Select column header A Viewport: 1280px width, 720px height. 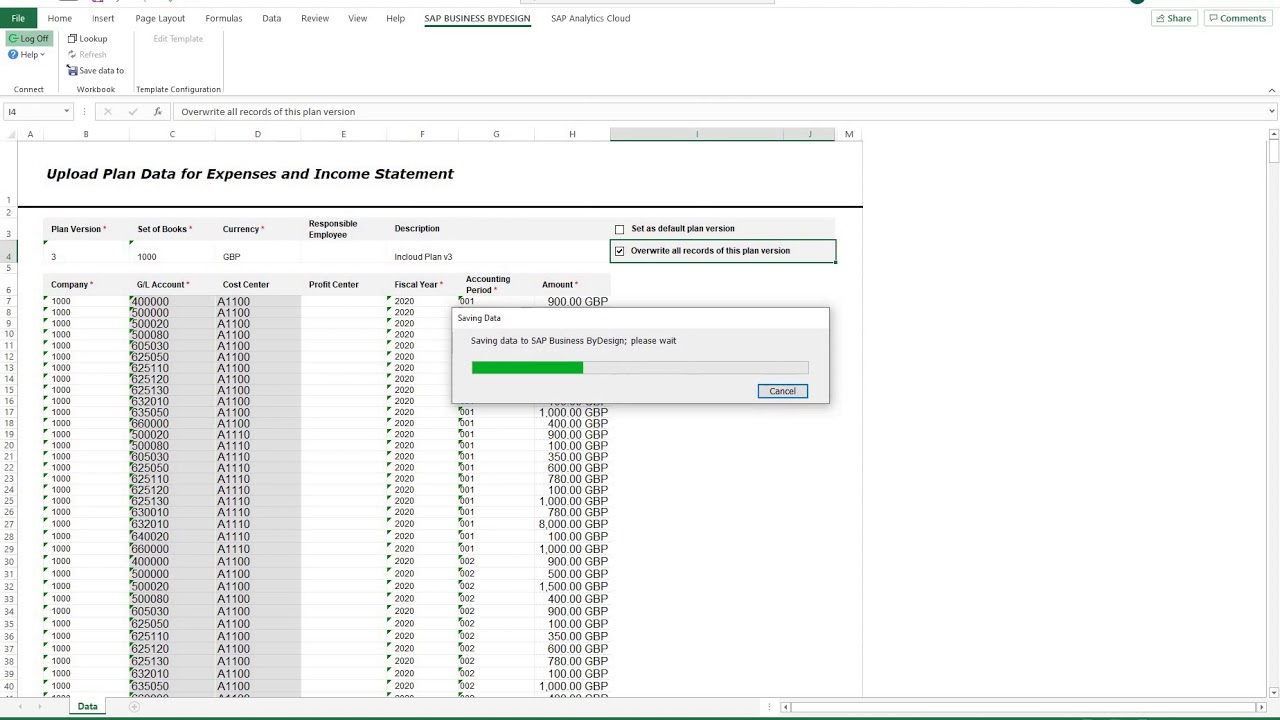coord(30,134)
